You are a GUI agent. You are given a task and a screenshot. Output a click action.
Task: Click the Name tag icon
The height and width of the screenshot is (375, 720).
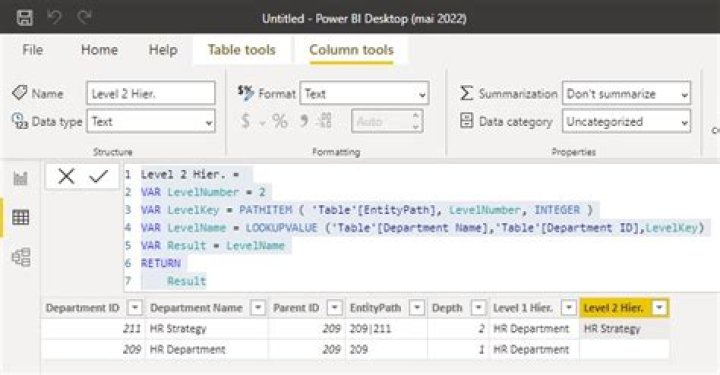[19, 93]
